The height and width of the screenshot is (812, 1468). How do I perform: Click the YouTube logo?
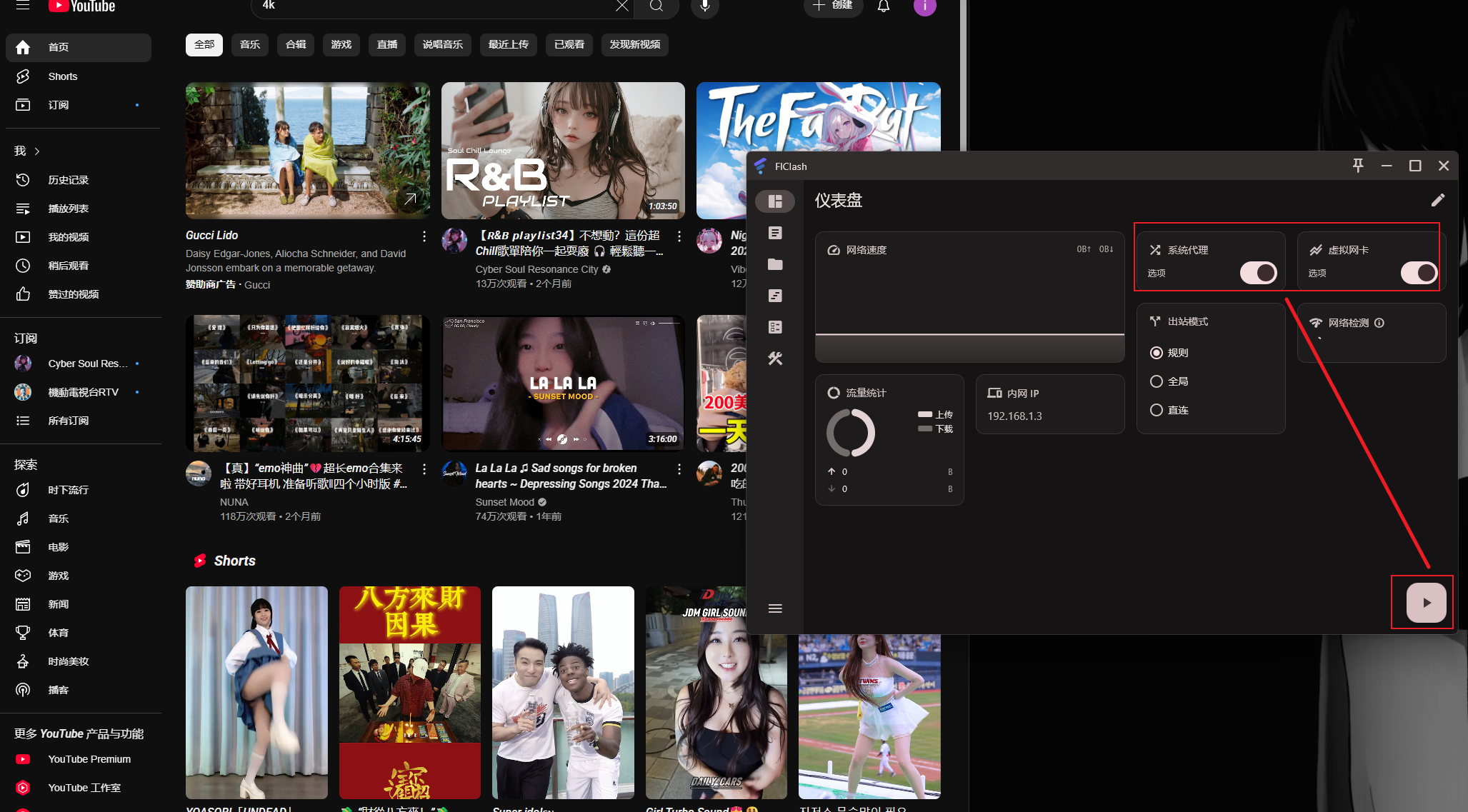coord(81,6)
